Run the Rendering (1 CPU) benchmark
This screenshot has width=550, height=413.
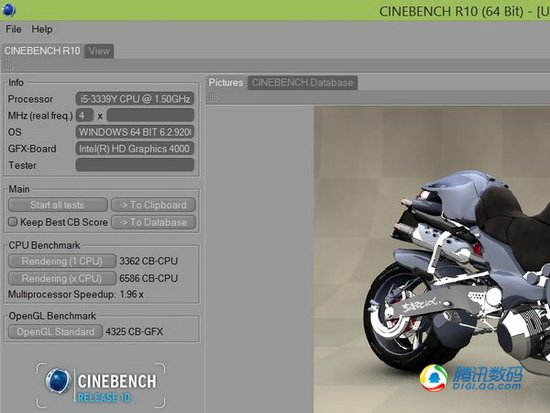62,261
